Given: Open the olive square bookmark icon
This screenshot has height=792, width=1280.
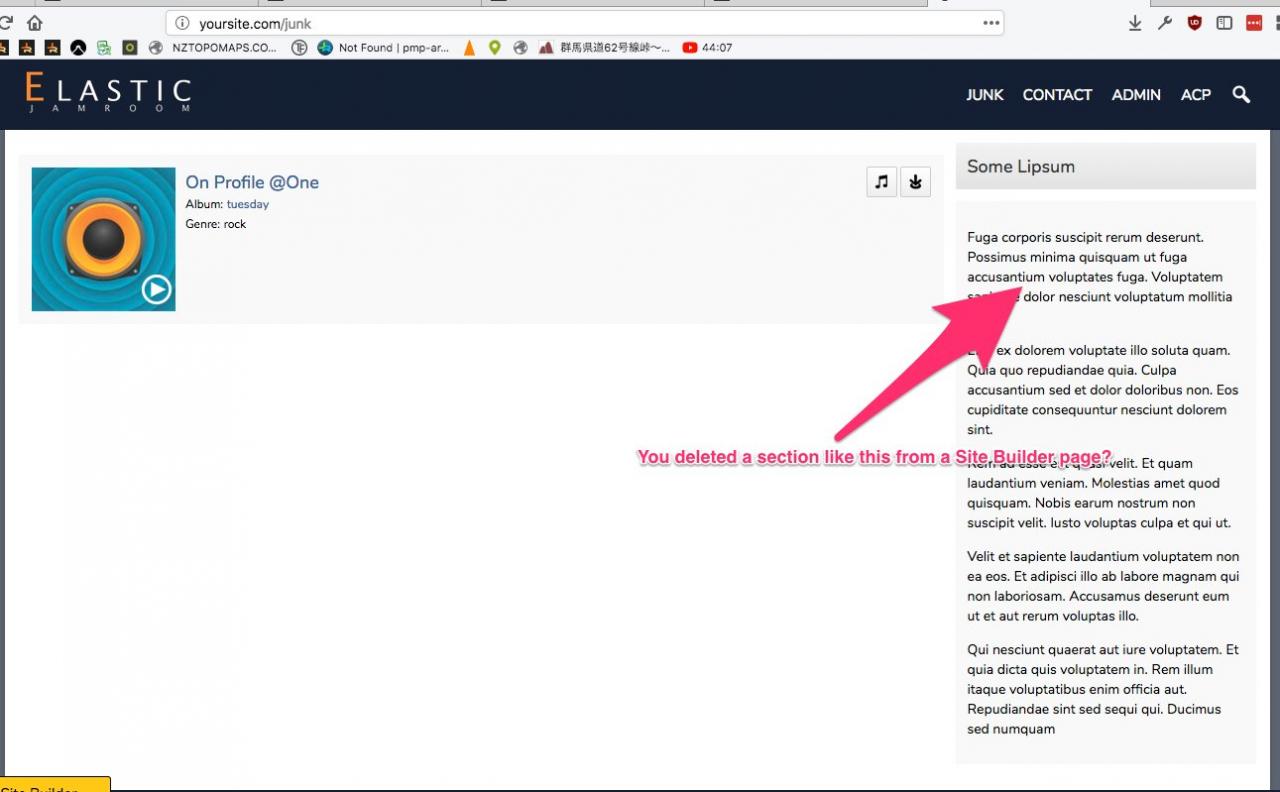Looking at the screenshot, I should pos(129,47).
